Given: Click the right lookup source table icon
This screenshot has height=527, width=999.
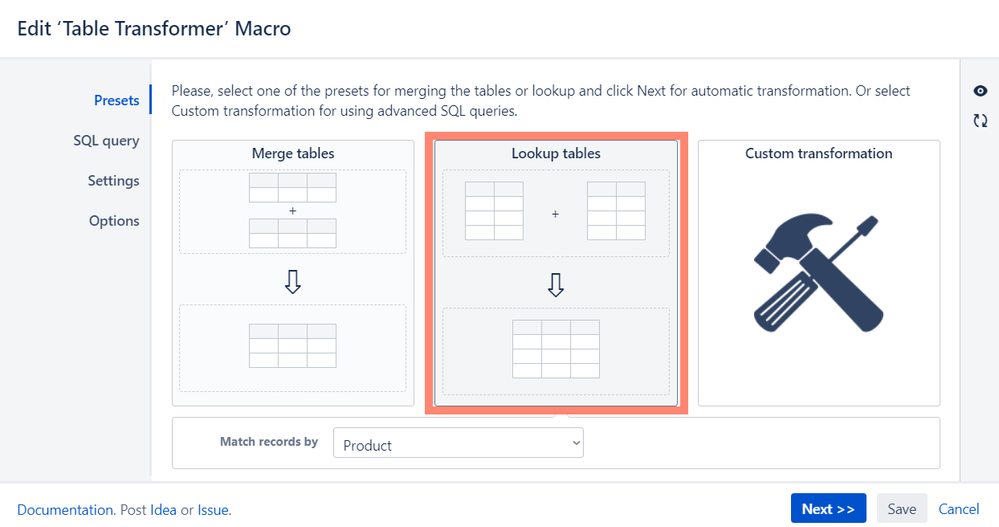Looking at the screenshot, I should click(616, 211).
